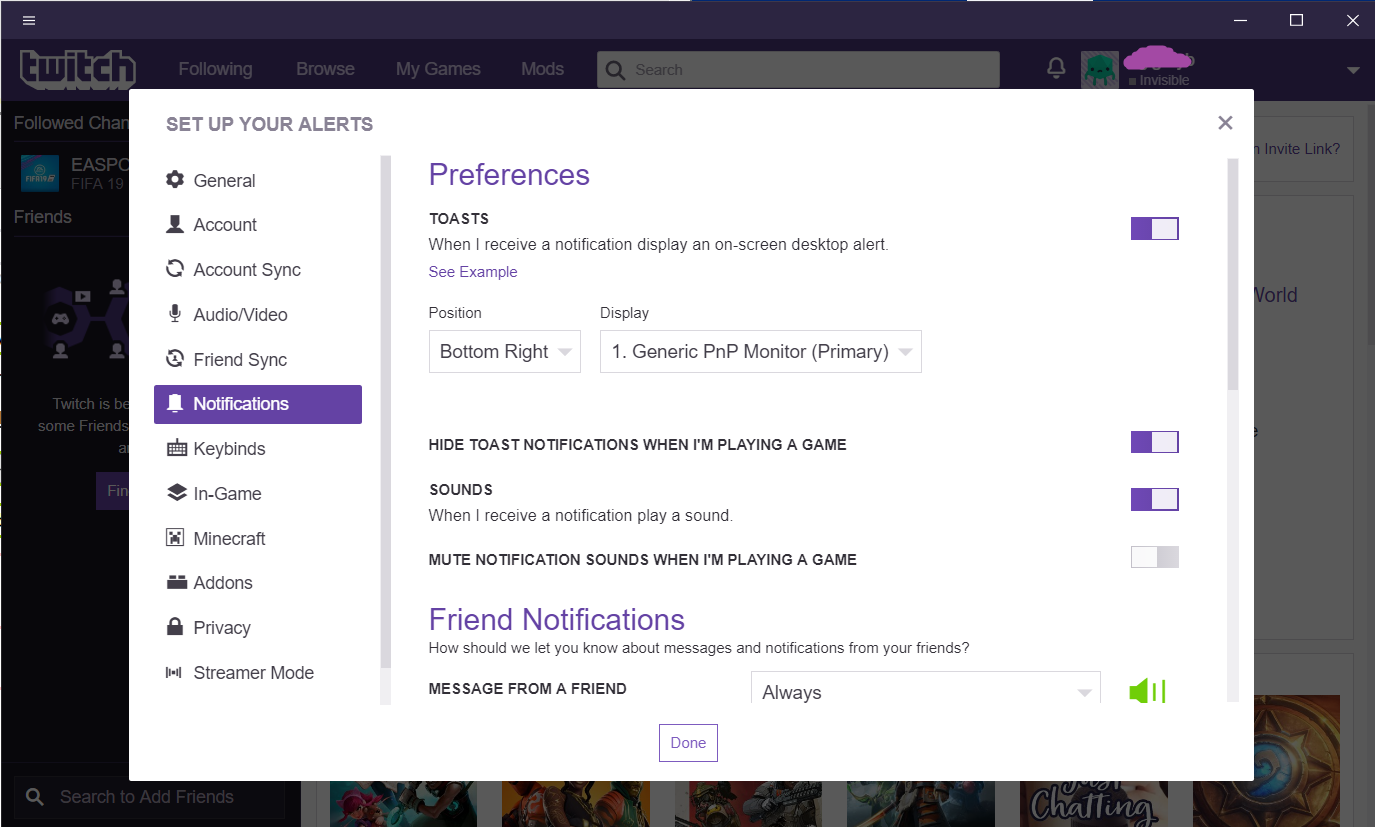This screenshot has width=1375, height=827.
Task: Open the hamburger menu in title bar
Action: tap(29, 20)
